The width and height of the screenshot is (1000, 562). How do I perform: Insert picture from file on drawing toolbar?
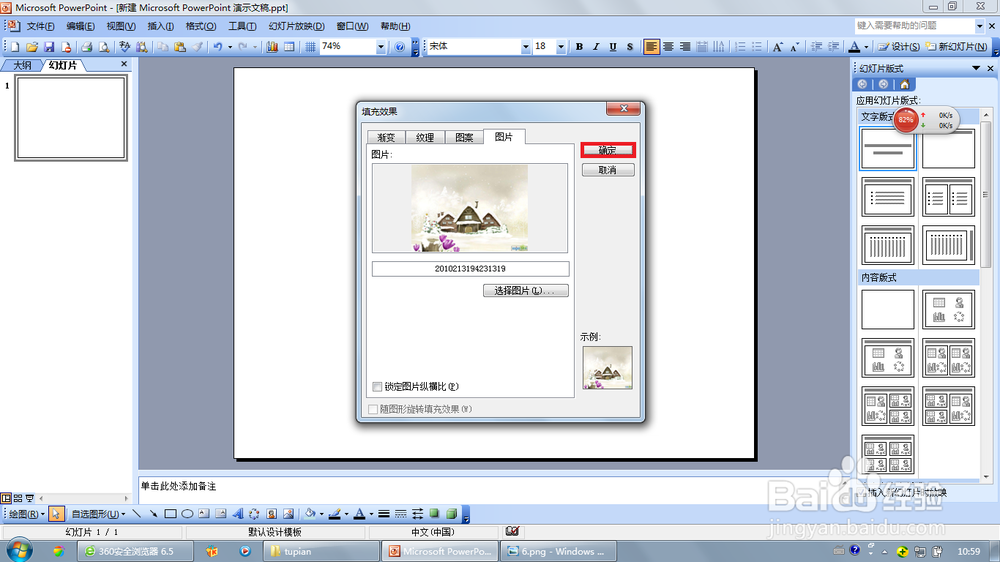[288, 514]
